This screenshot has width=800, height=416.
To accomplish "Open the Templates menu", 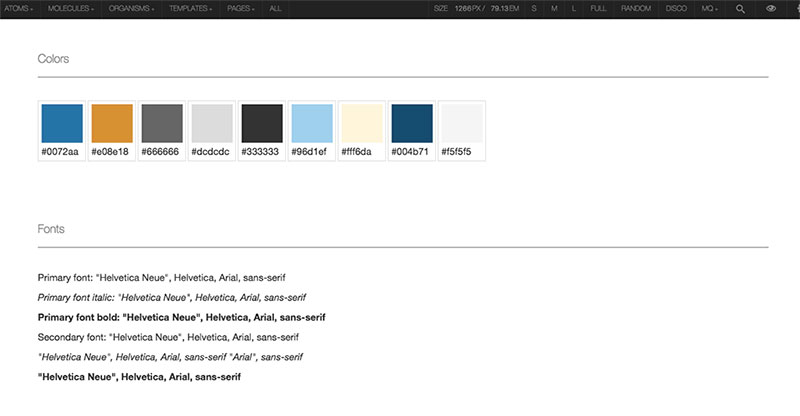I will (190, 8).
